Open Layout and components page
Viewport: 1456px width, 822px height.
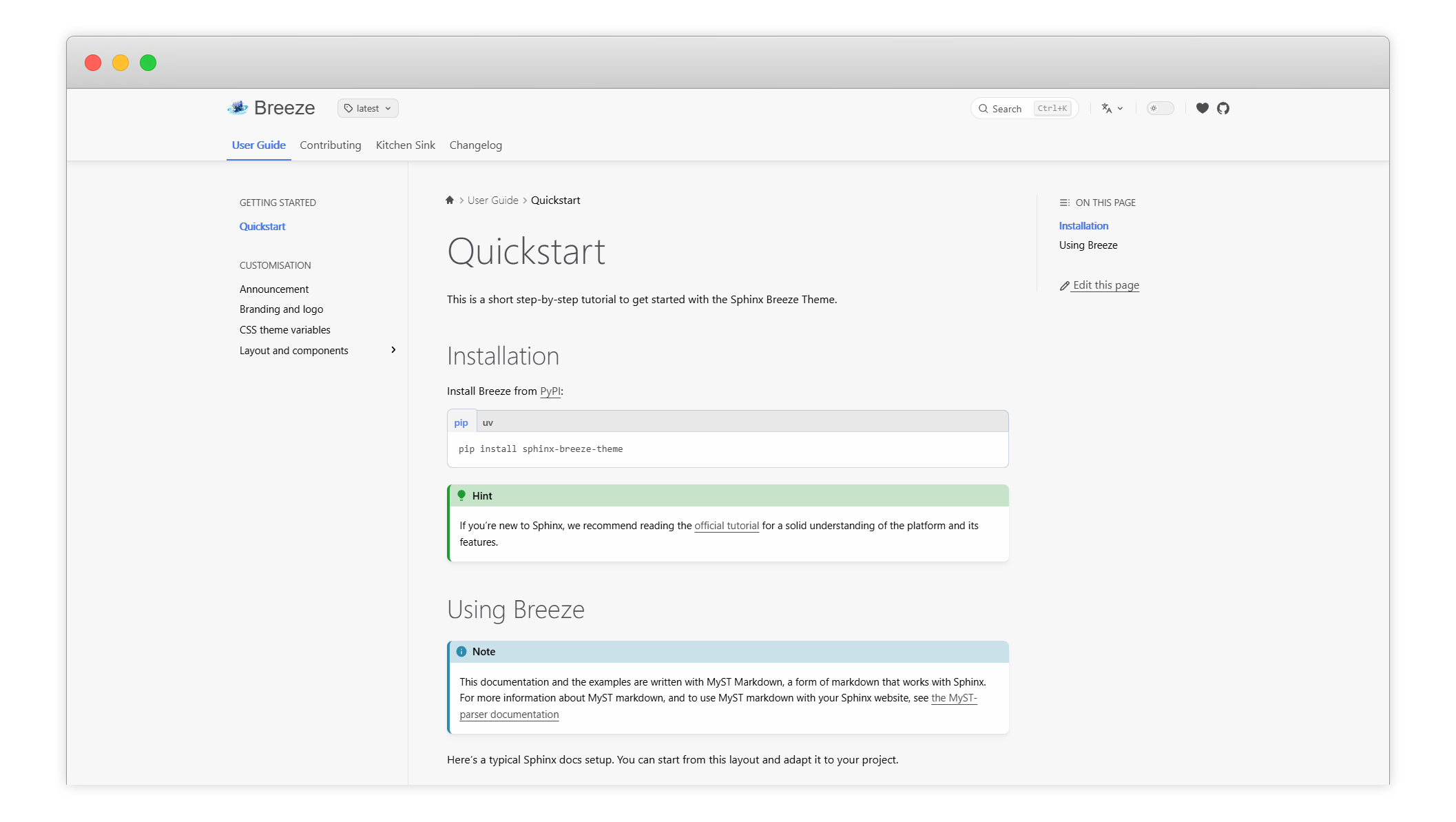(293, 350)
